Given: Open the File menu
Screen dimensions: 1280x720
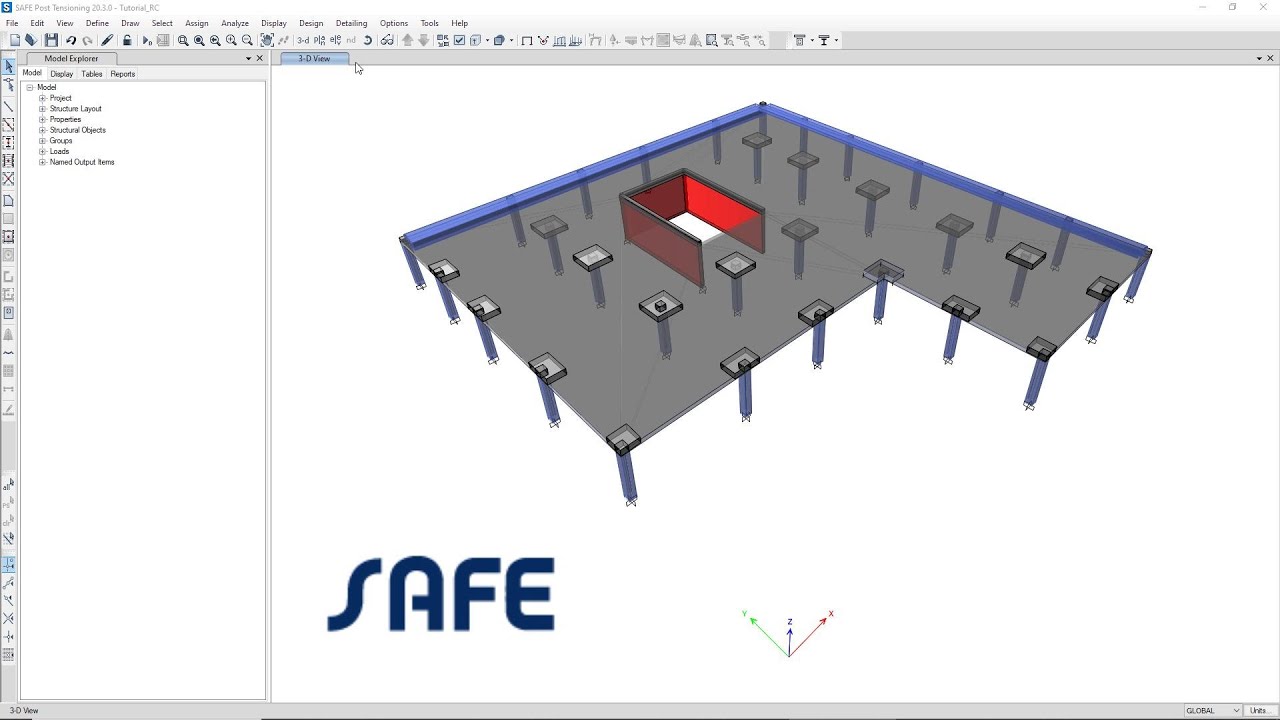Looking at the screenshot, I should [12, 23].
